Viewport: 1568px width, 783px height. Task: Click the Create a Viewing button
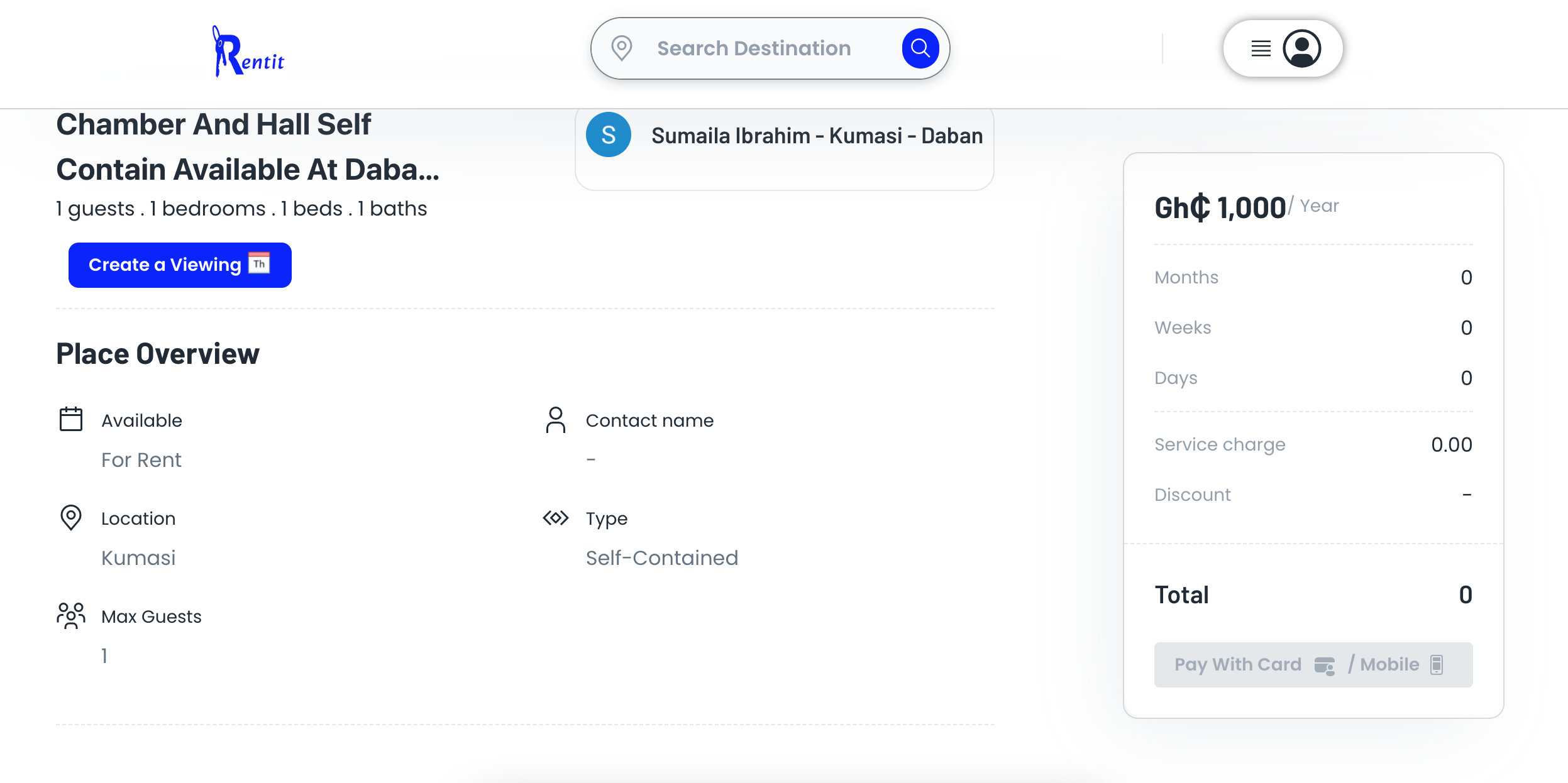point(180,265)
